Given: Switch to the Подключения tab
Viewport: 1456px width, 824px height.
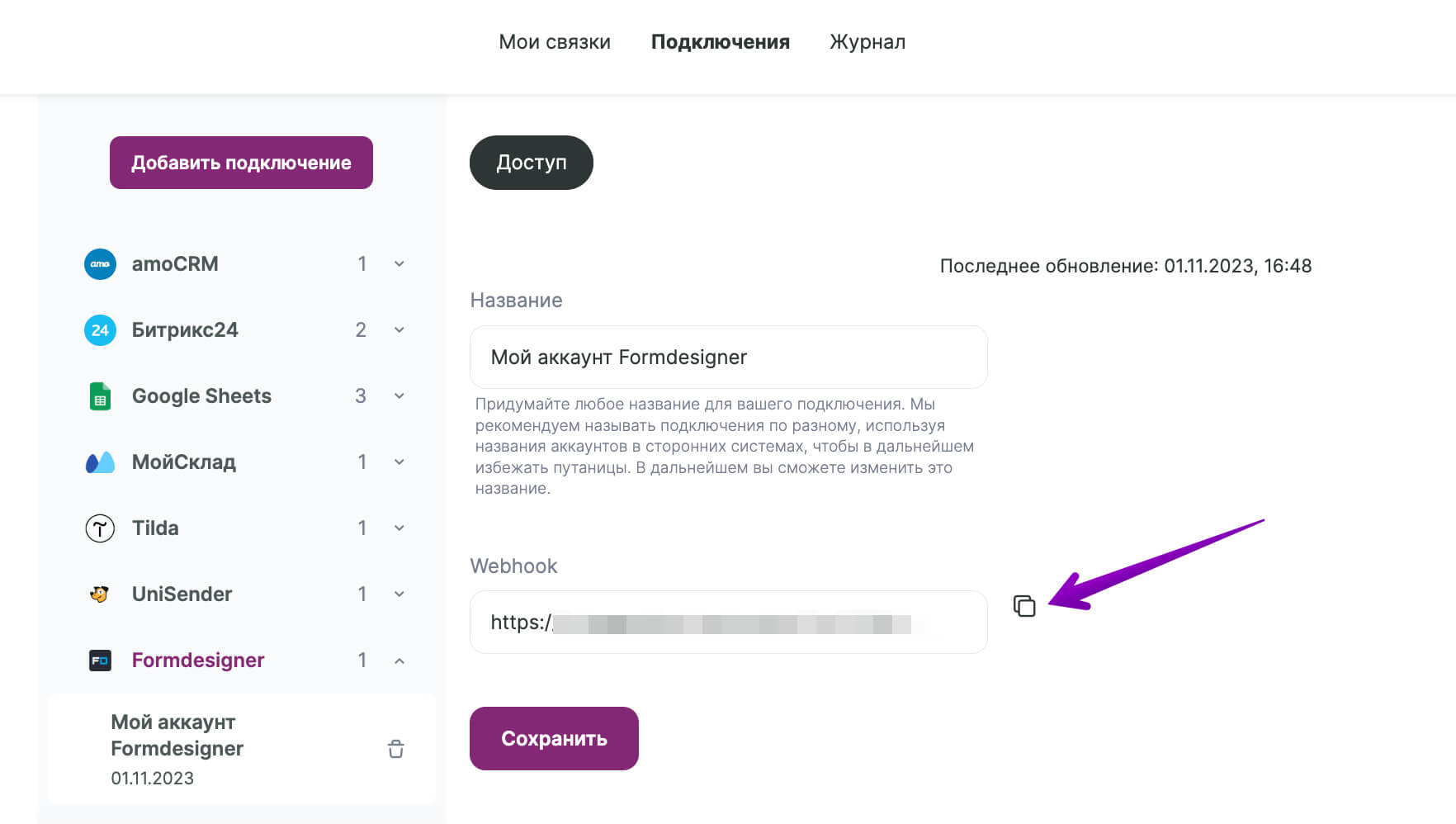Looking at the screenshot, I should pyautogui.click(x=721, y=42).
